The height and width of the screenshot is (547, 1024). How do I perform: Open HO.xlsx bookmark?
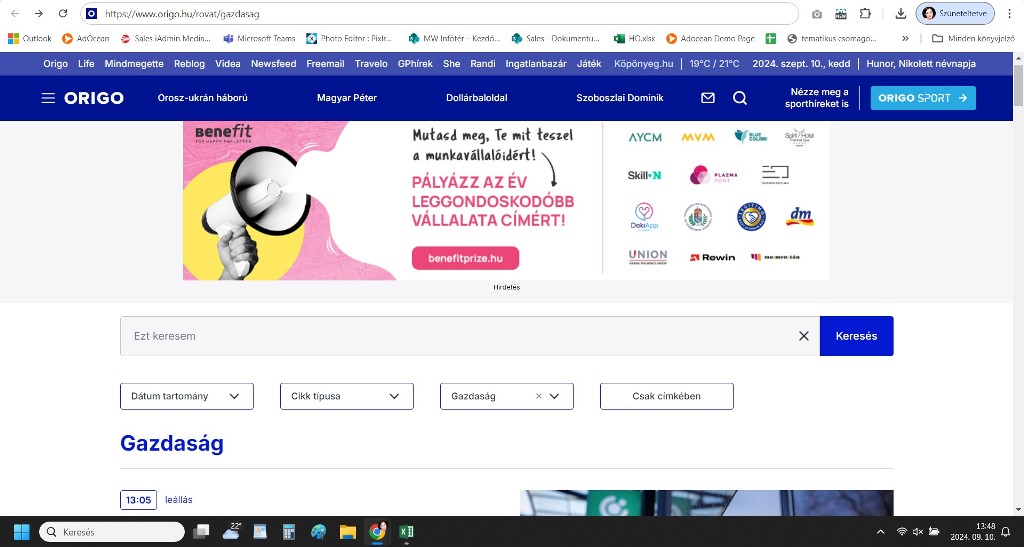635,39
